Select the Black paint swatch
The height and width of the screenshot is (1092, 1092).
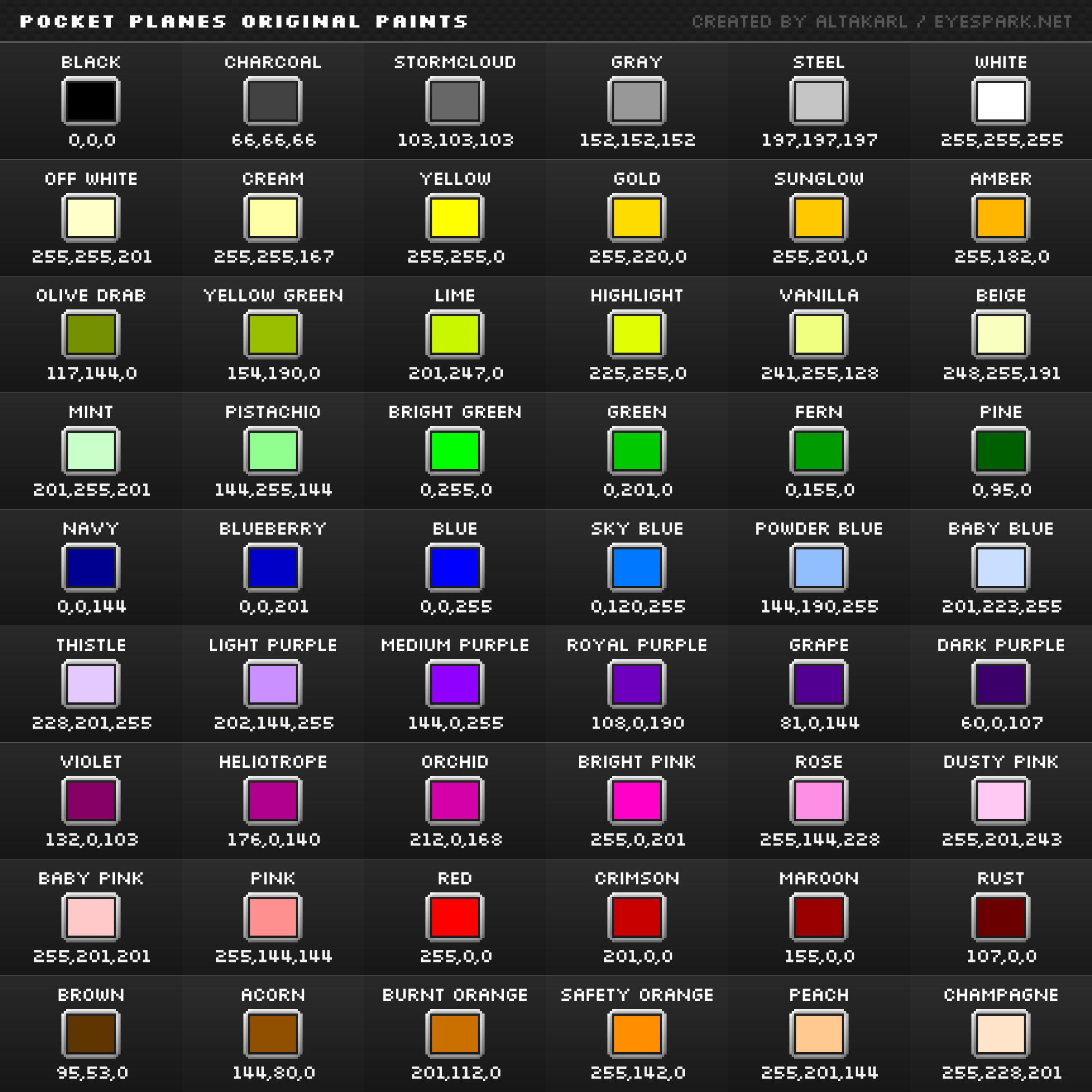point(91,102)
